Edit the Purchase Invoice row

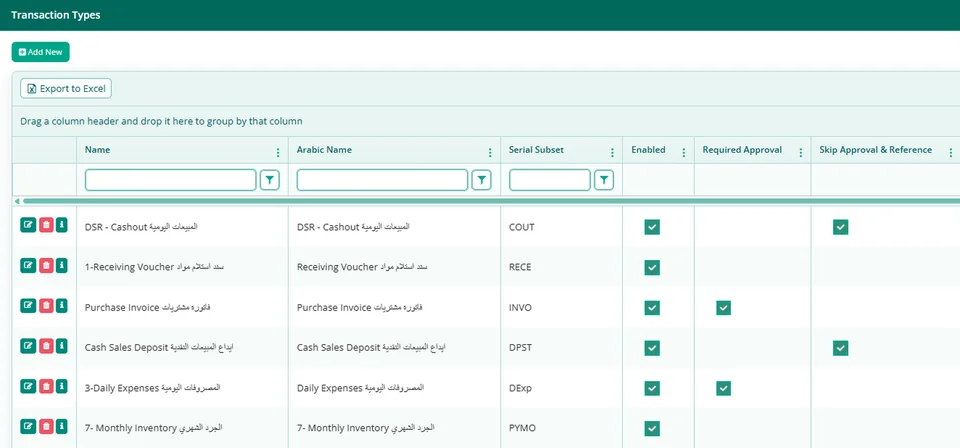coord(28,305)
